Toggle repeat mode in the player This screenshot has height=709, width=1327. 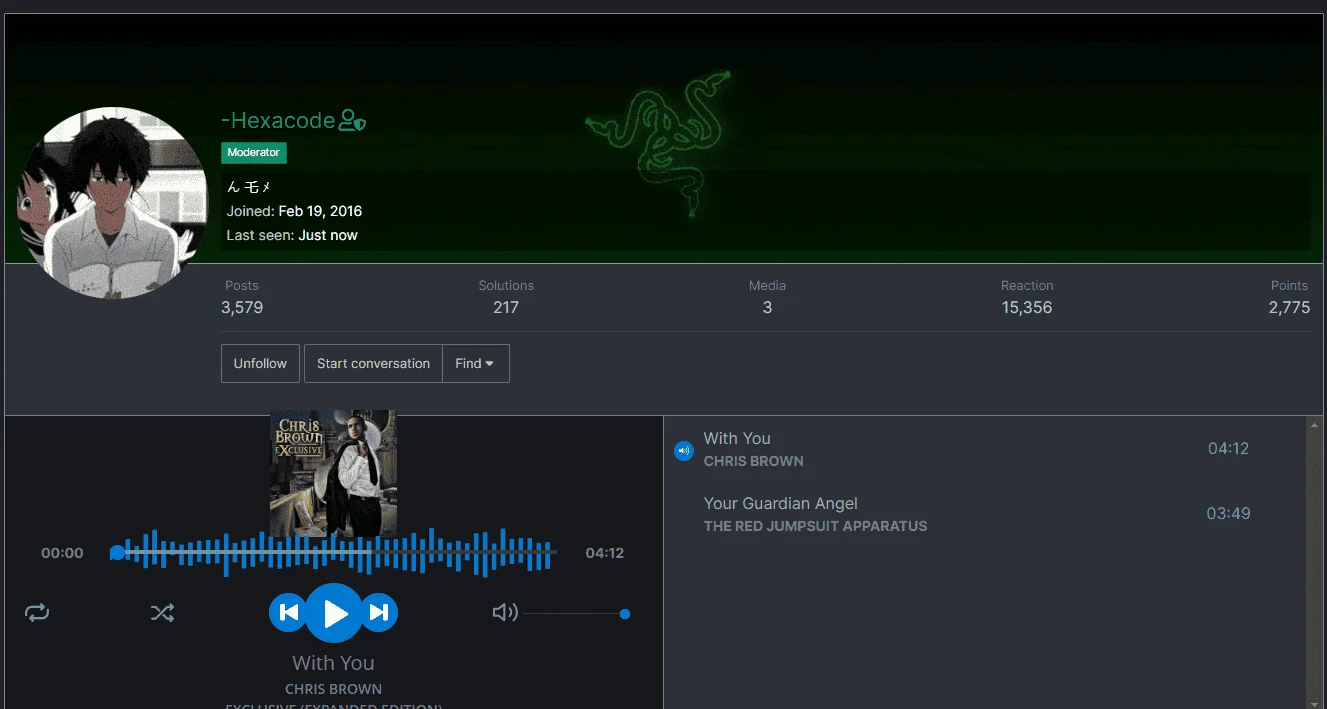pyautogui.click(x=37, y=613)
